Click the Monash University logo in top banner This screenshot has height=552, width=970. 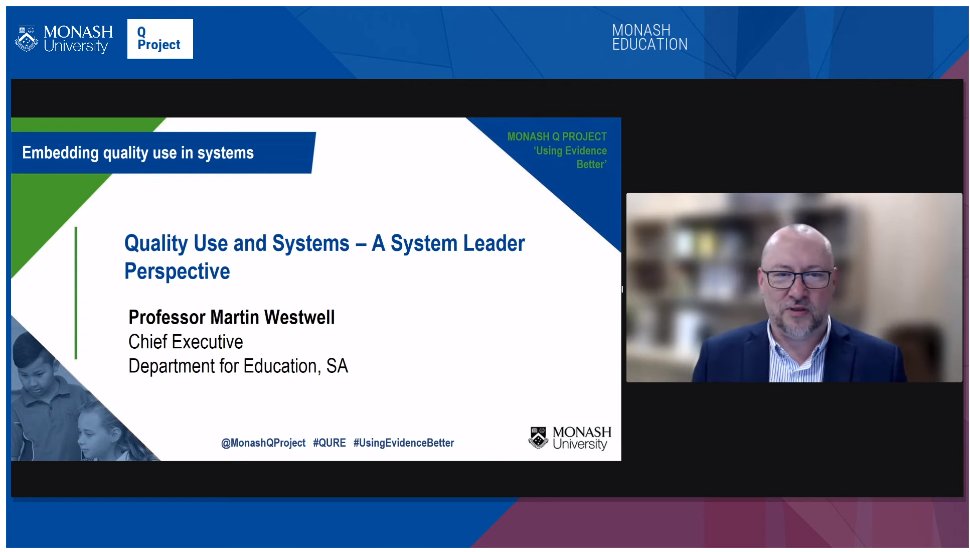[x=64, y=39]
